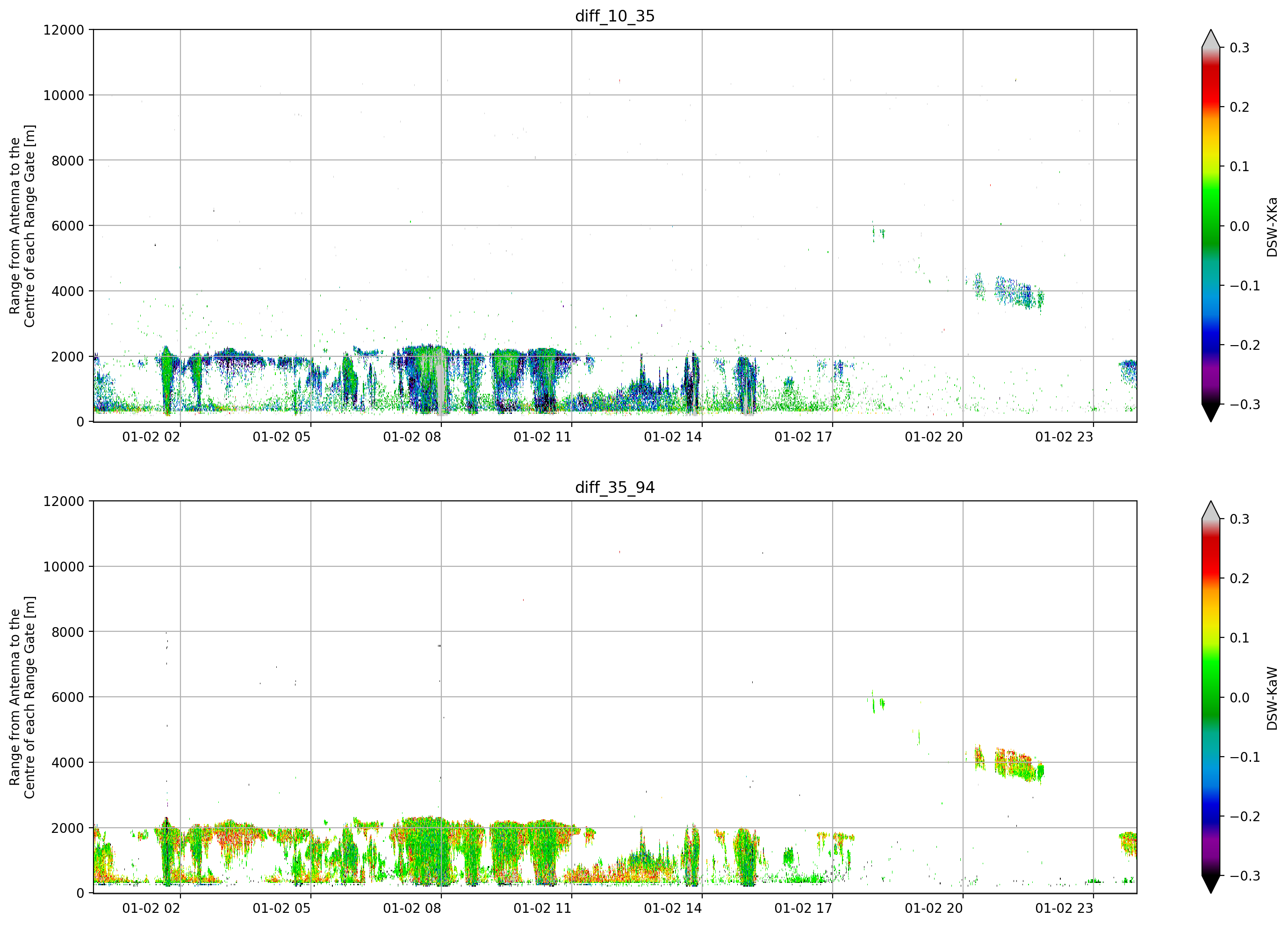Click the black lower arrow of DSW-XKa colorbar

1211,412
